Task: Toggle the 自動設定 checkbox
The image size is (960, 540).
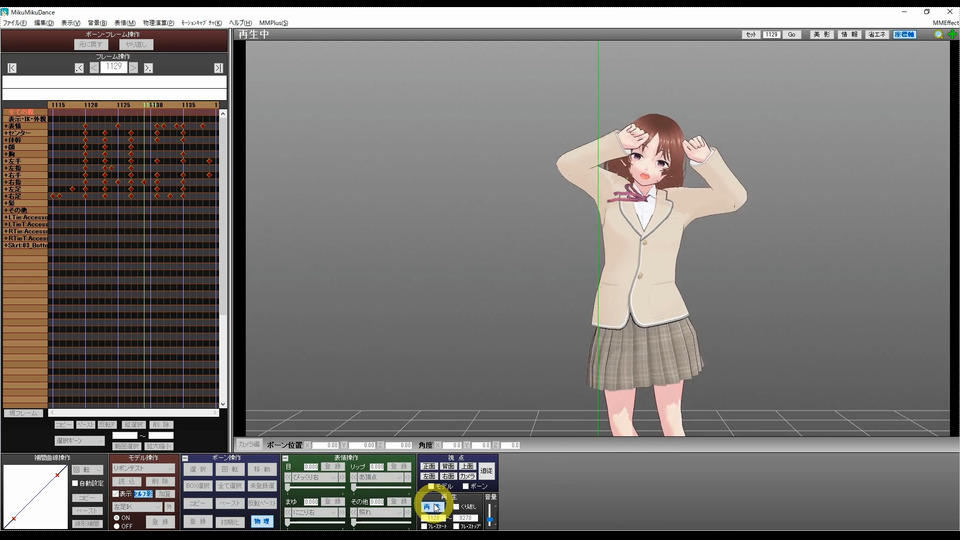Action: (76, 483)
